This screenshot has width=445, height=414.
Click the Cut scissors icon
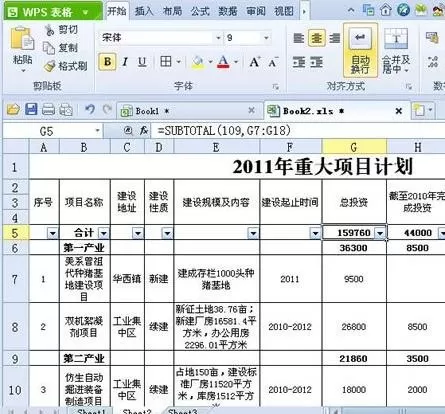click(x=50, y=30)
